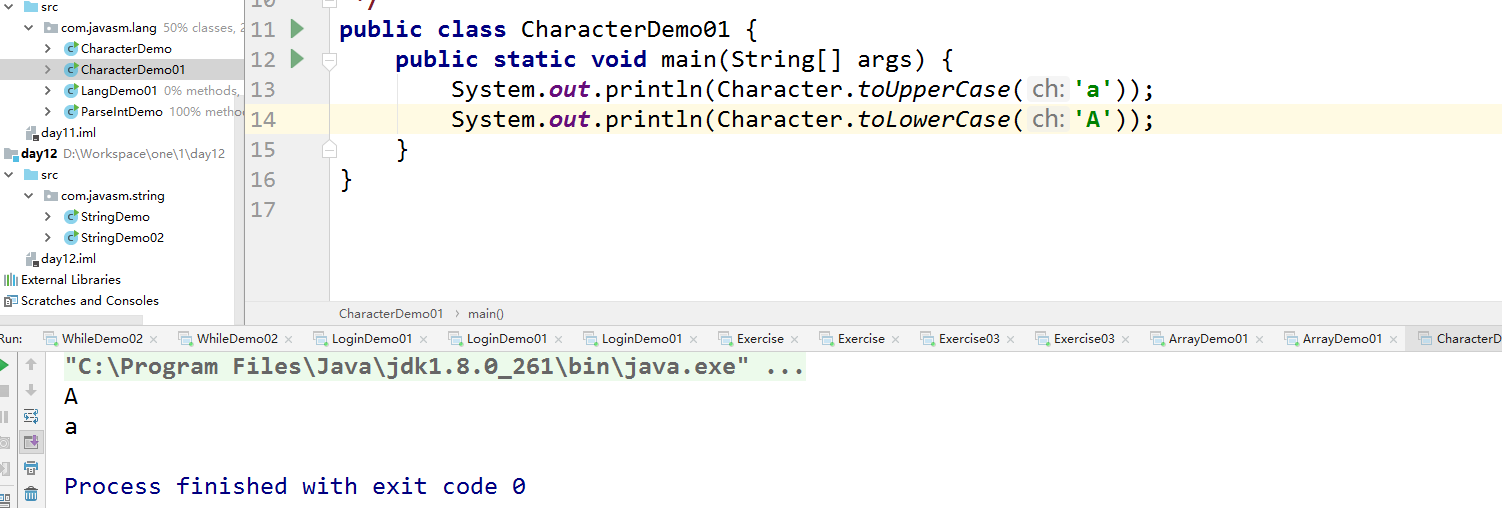The height and width of the screenshot is (508, 1502).
Task: Expand the ParseIntDemo node arrow
Action: 48,112
